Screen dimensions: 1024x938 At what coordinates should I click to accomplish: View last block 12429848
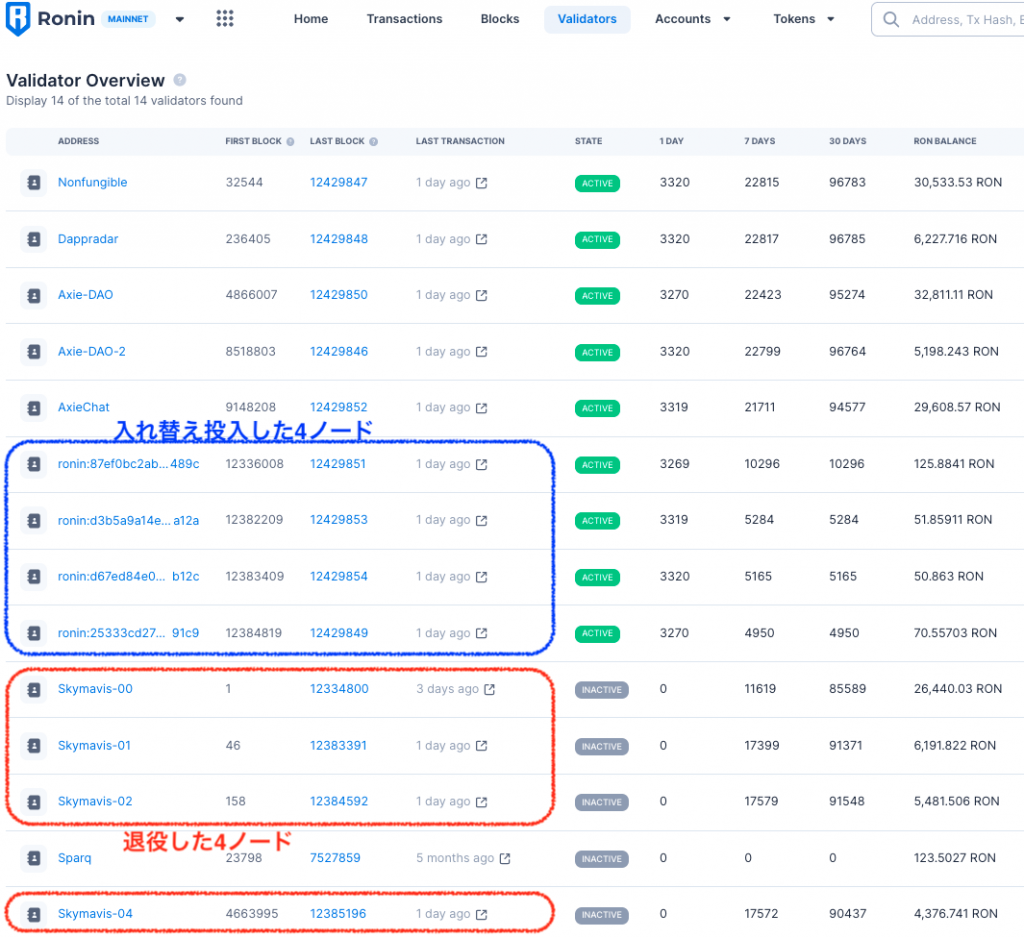[x=339, y=238]
